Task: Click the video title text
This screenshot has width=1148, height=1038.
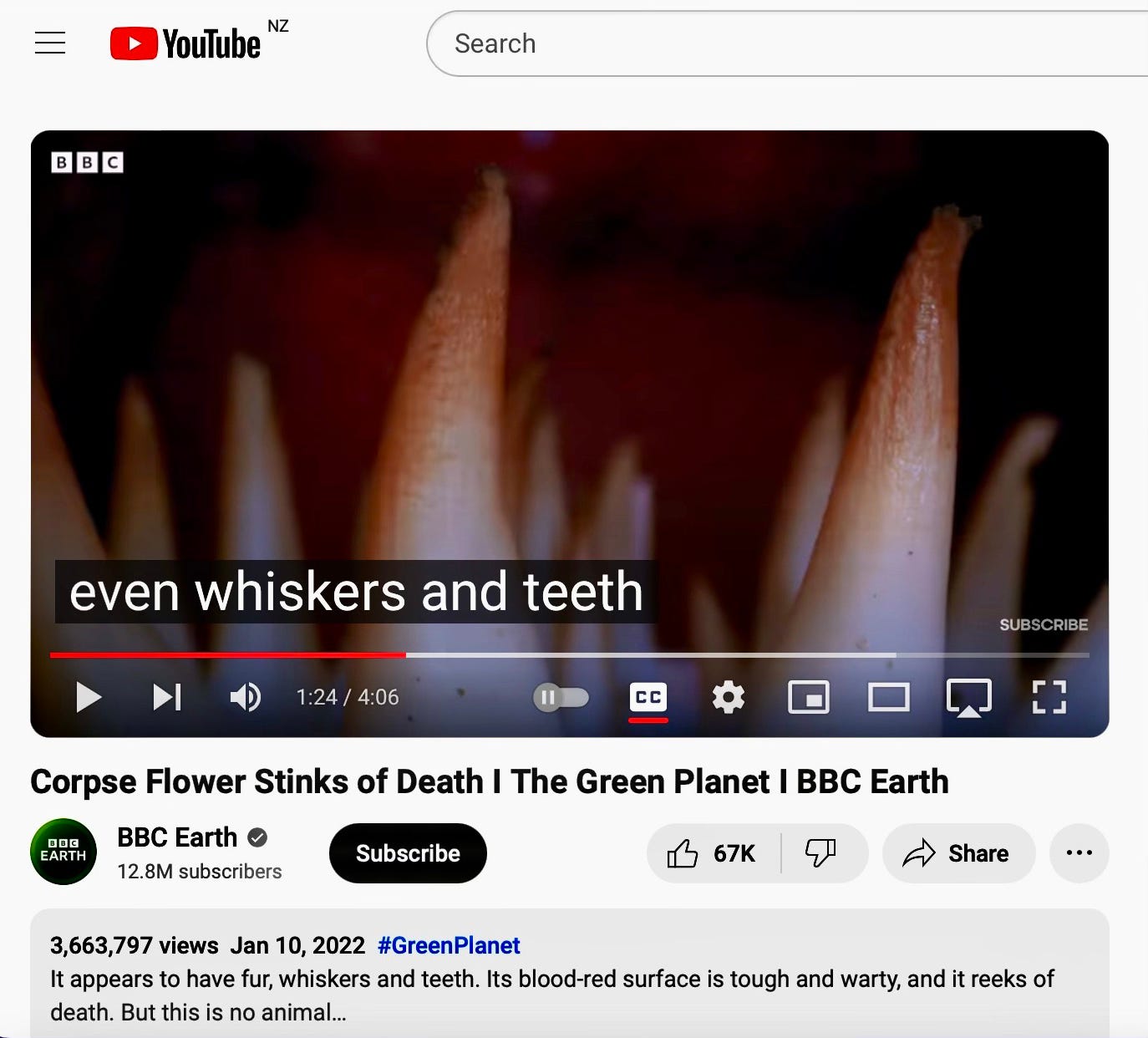Action: [x=490, y=781]
